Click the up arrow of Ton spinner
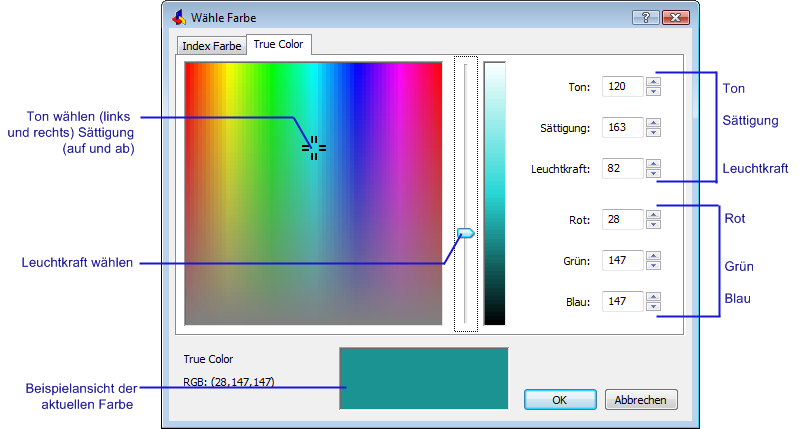 [x=653, y=82]
